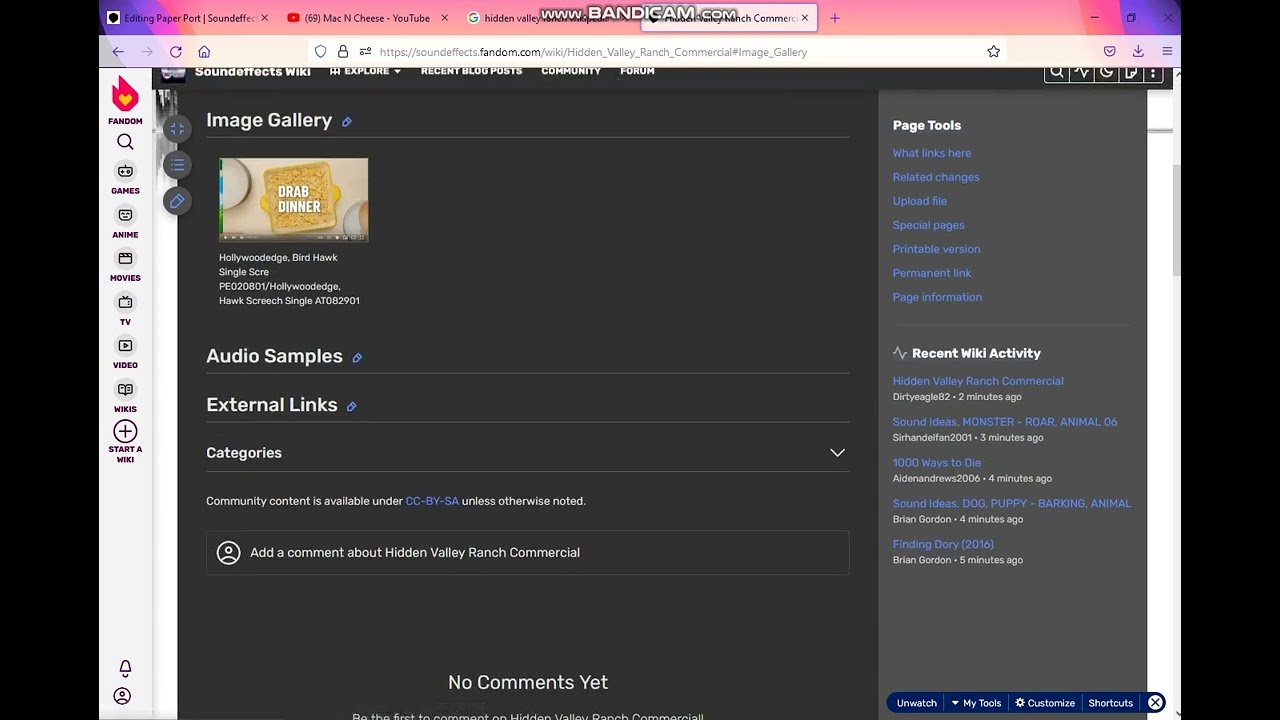Viewport: 1280px width, 720px height.
Task: Open the Forum menu item
Action: 637,71
